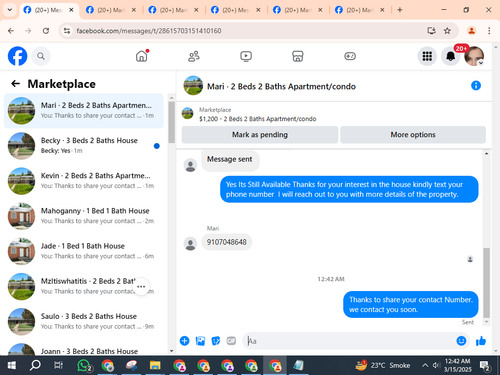Open the Mzitiswhatitis conversation

click(84, 286)
